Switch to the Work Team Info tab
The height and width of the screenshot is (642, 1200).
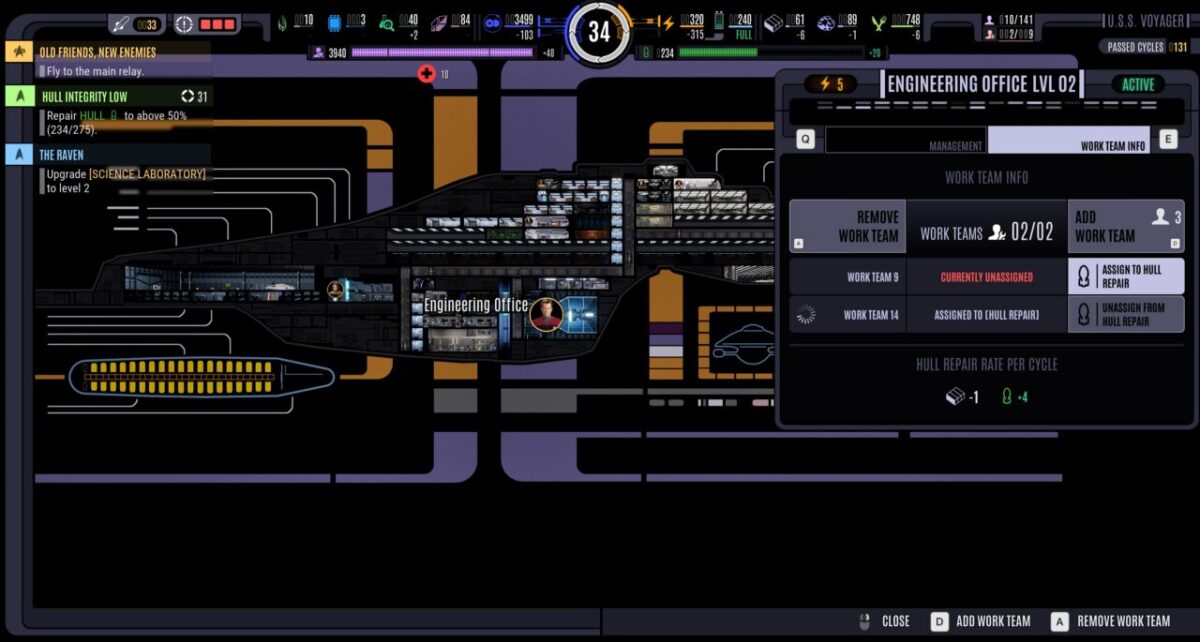pos(1069,140)
